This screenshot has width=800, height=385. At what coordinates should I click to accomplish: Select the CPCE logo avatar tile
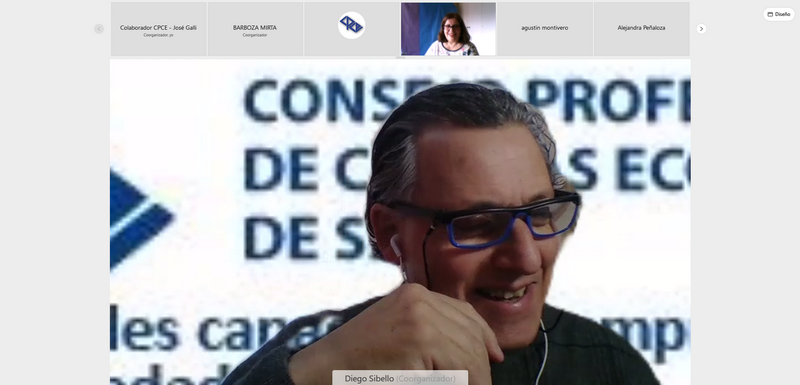352,29
